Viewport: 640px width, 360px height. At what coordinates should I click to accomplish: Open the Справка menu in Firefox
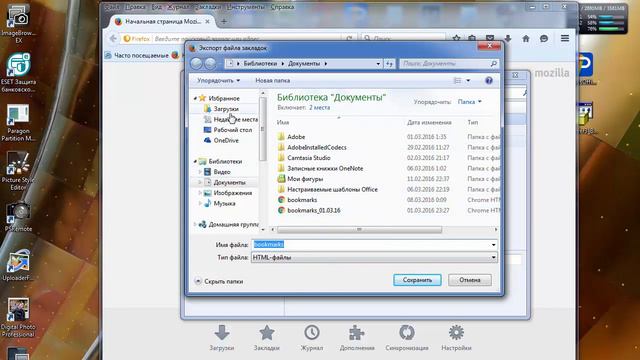[x=282, y=7]
